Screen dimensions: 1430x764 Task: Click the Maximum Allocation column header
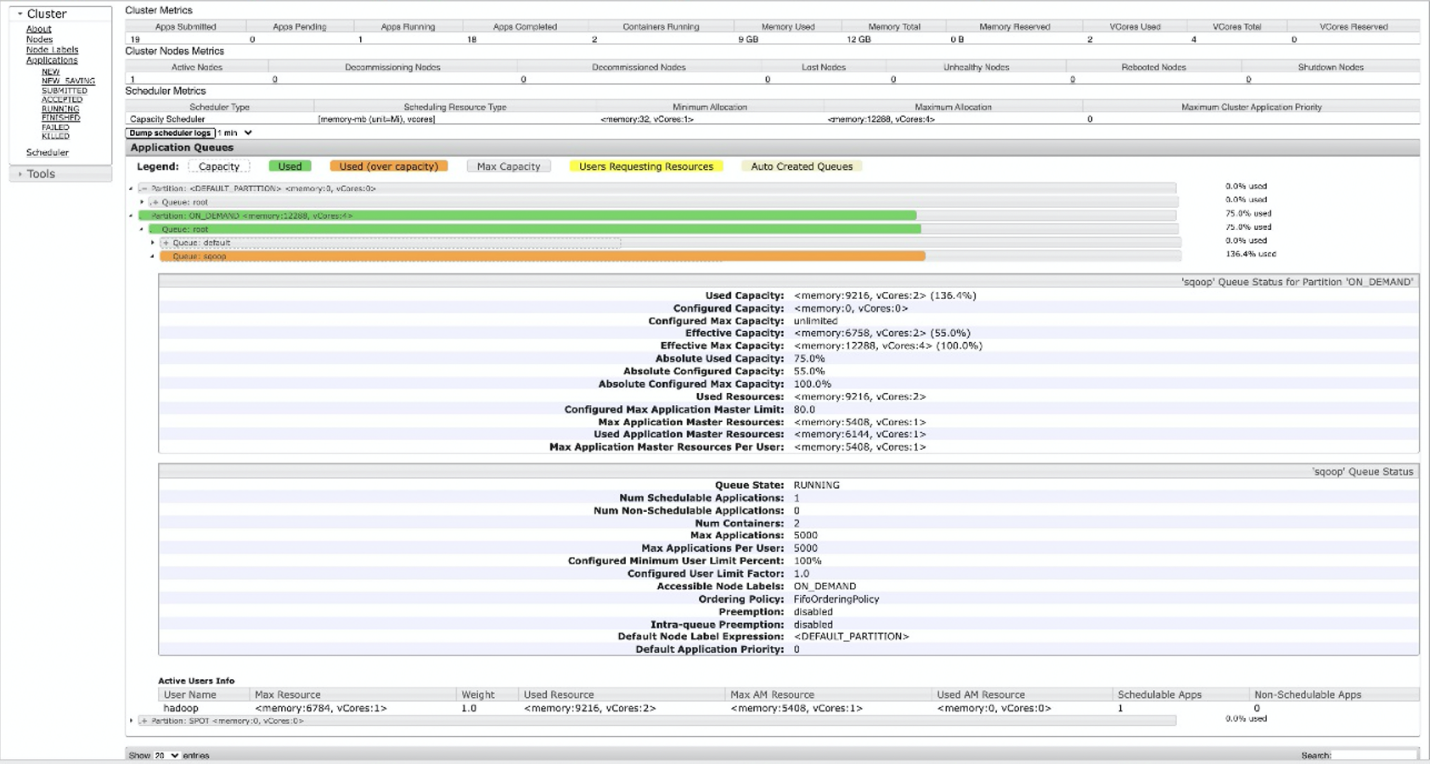coord(953,107)
